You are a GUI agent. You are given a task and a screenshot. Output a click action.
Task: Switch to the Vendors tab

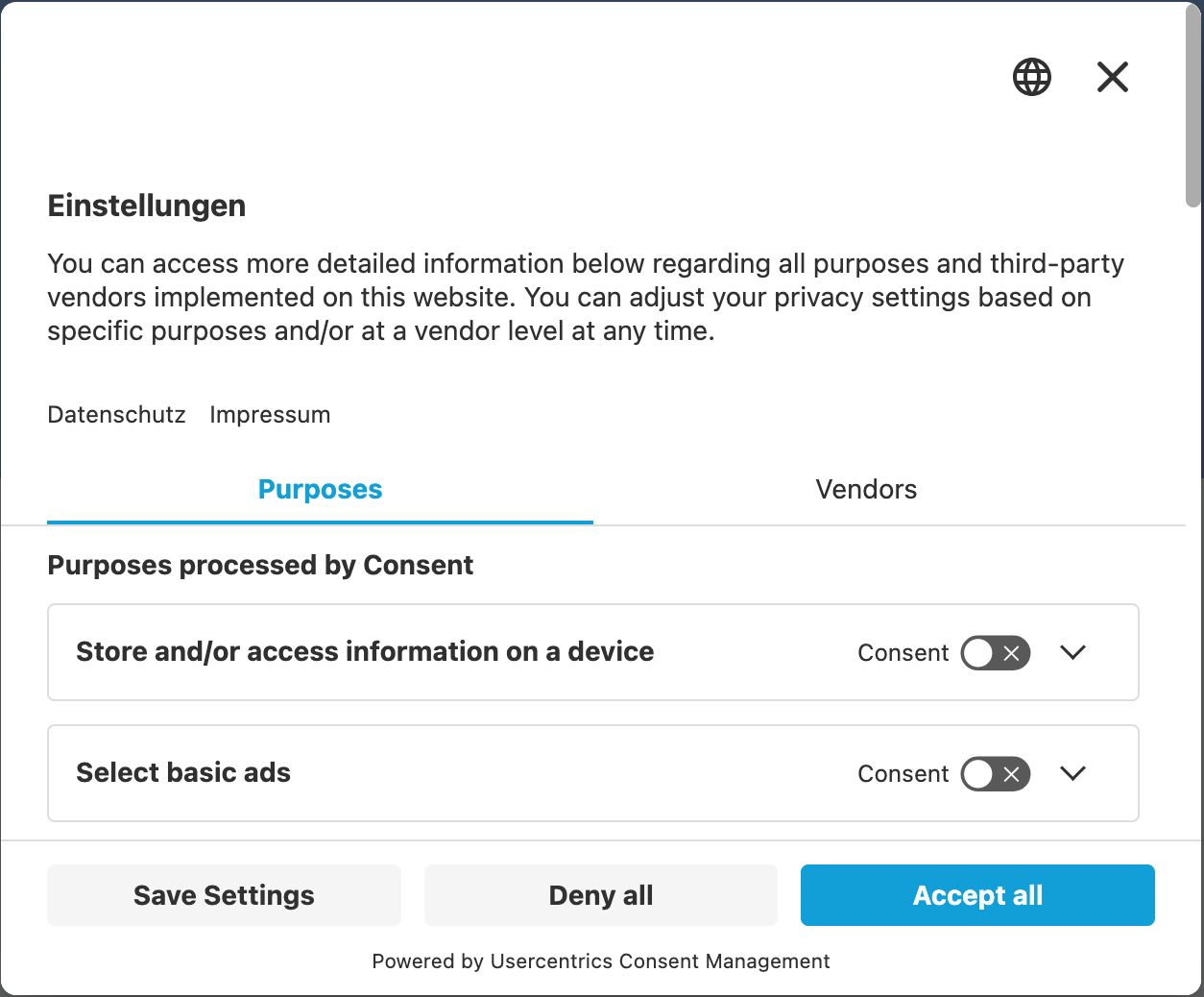[866, 490]
